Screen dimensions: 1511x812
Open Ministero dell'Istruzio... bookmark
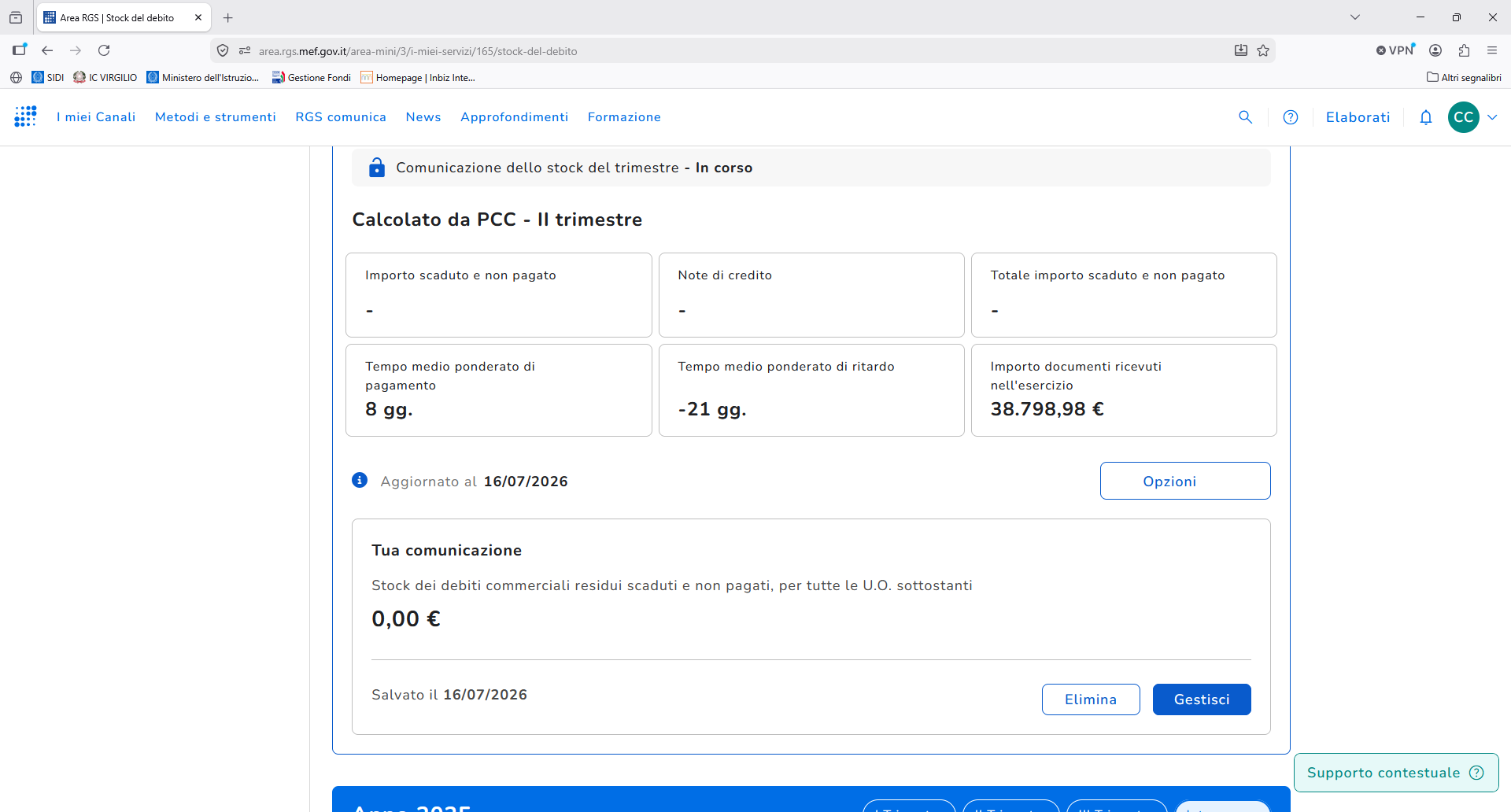203,77
